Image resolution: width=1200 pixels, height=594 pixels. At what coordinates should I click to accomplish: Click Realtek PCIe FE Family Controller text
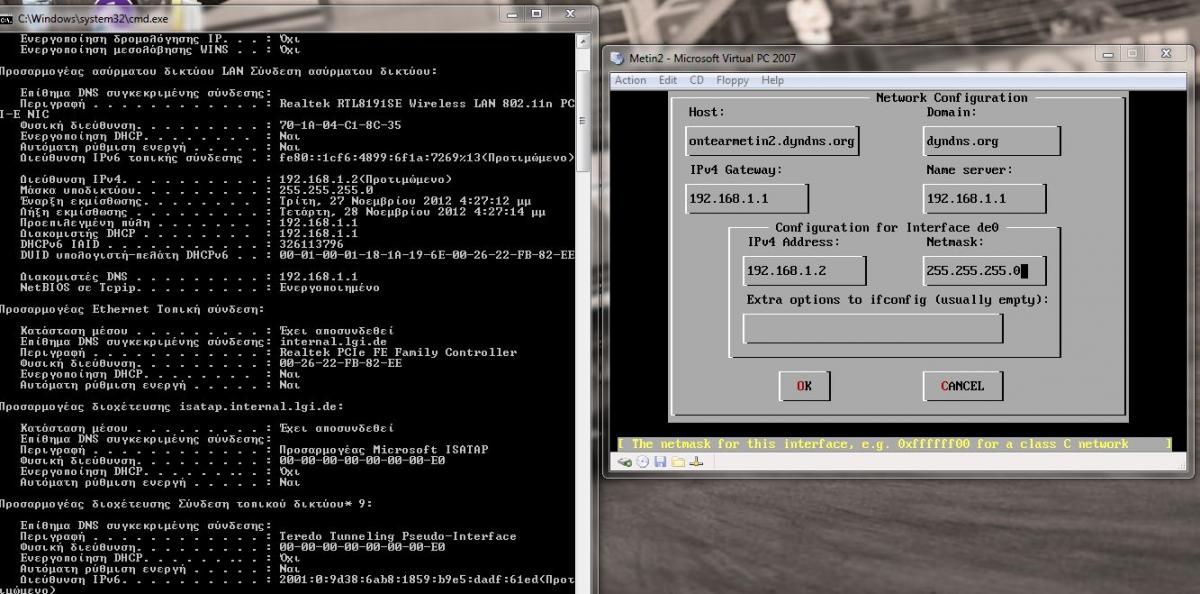(x=398, y=352)
